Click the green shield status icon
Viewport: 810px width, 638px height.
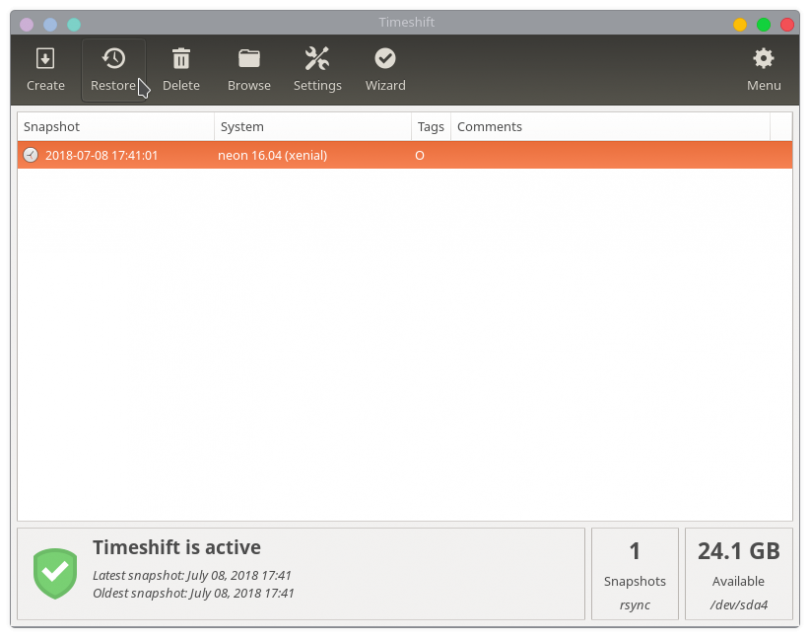pos(54,573)
